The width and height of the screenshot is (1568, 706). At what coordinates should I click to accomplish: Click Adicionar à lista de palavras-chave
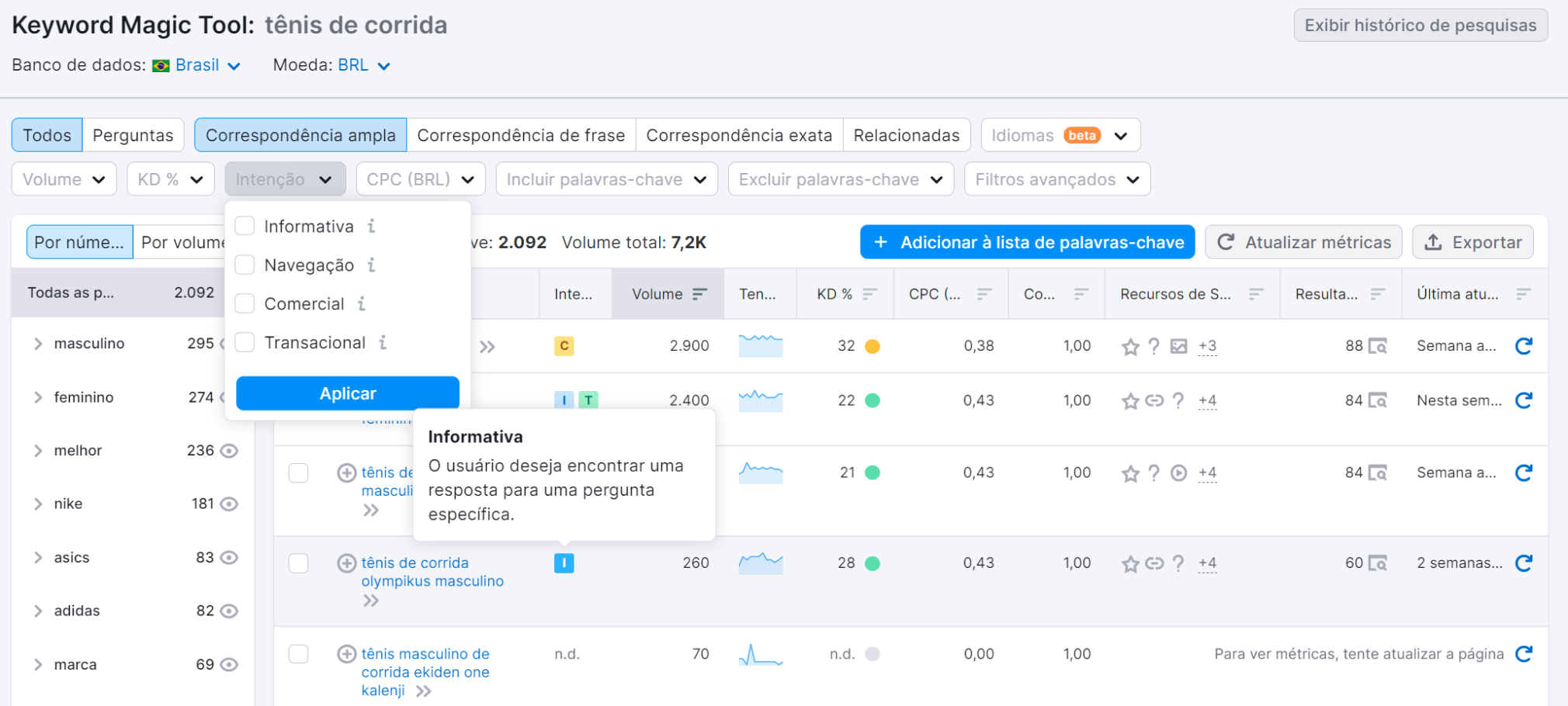pyautogui.click(x=1026, y=241)
